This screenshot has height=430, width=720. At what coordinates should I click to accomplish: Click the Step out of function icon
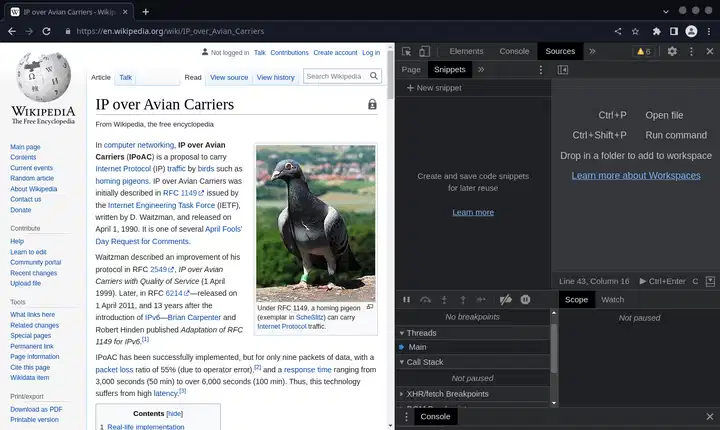463,300
